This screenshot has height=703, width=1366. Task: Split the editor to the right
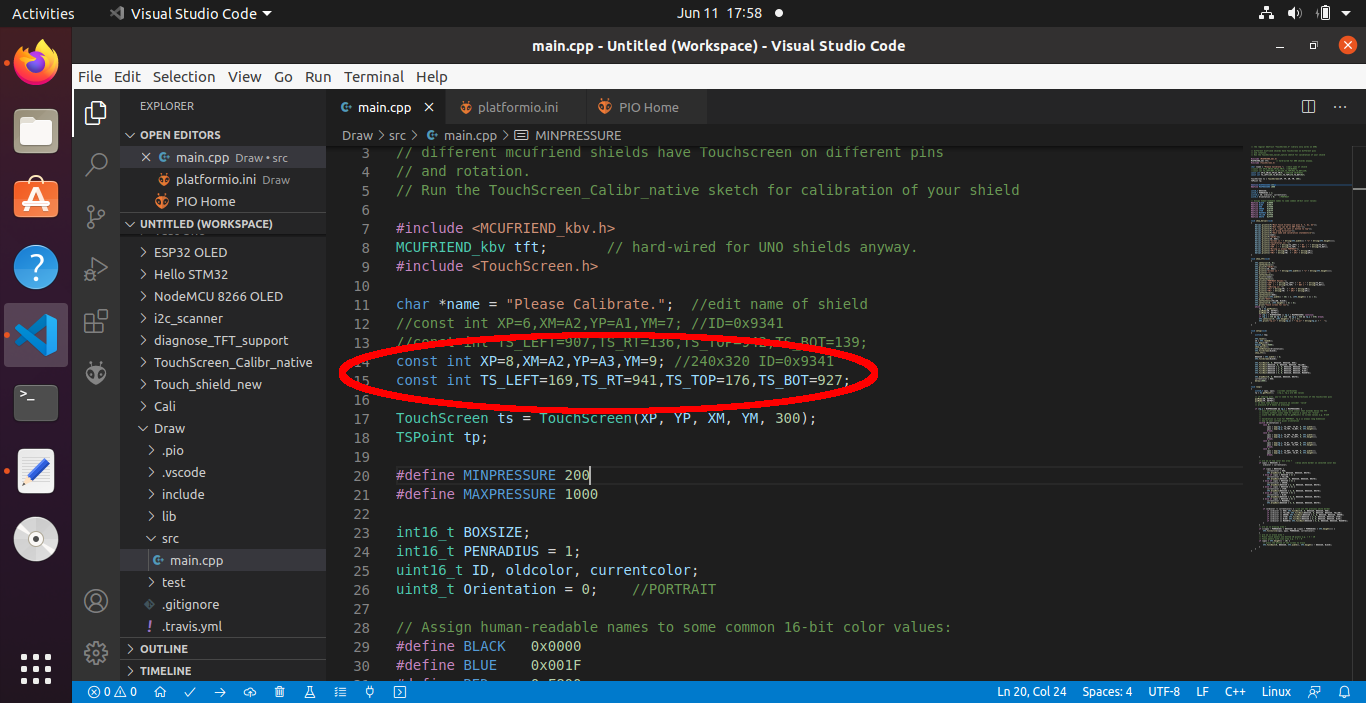pos(1308,107)
